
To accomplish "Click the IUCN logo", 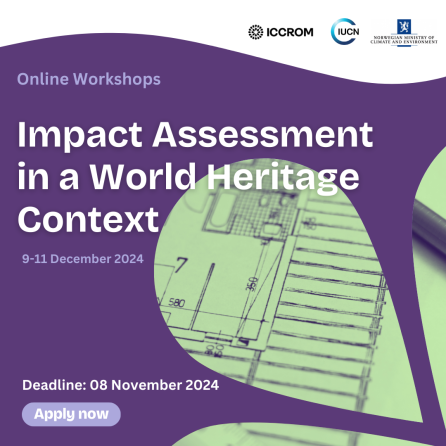I will (x=345, y=32).
